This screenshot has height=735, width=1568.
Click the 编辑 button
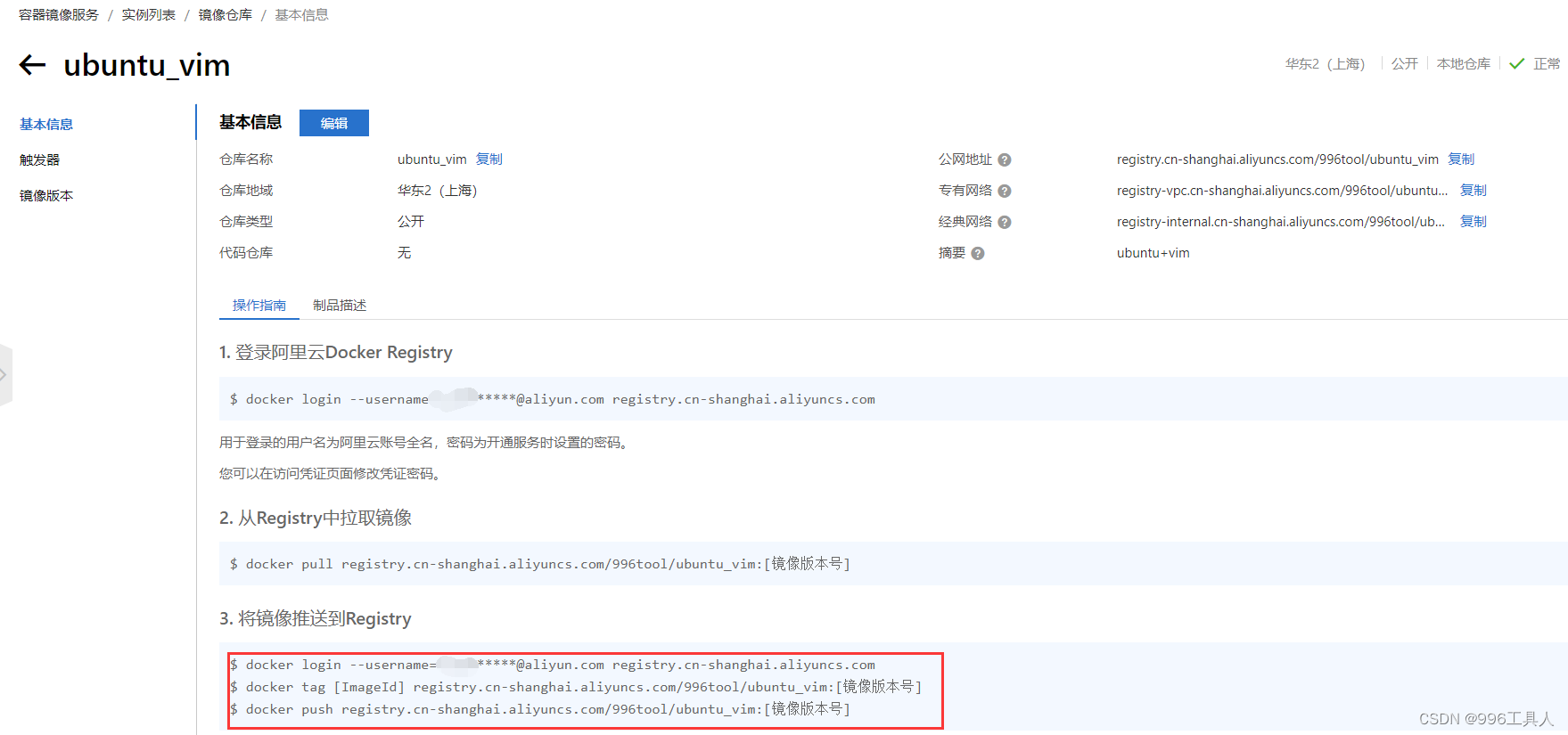pos(334,123)
